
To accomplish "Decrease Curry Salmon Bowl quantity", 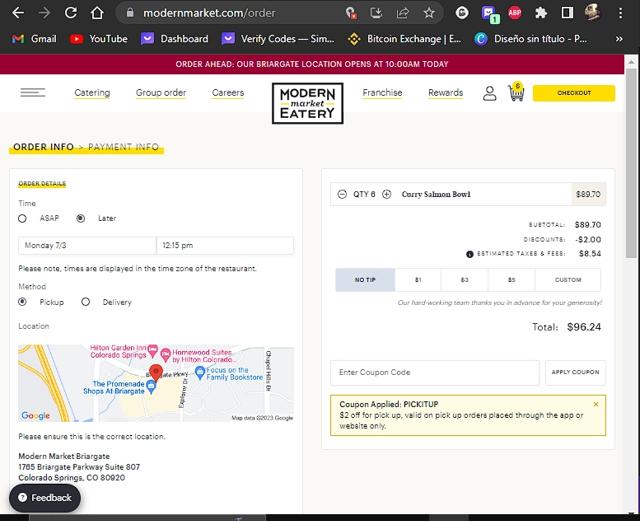I will click(342, 194).
